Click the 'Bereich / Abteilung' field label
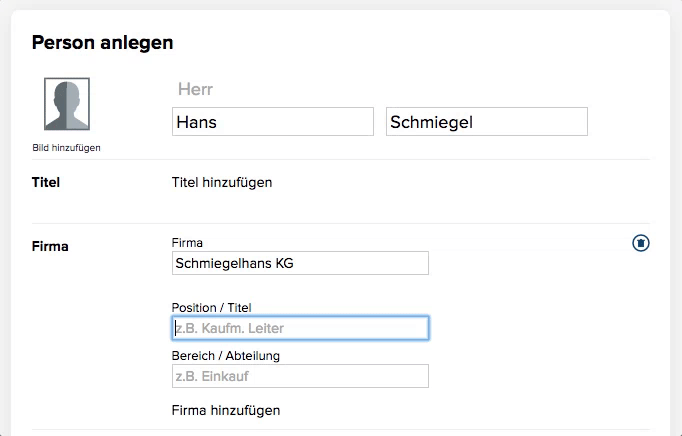The image size is (682, 436). pyautogui.click(x=226, y=355)
